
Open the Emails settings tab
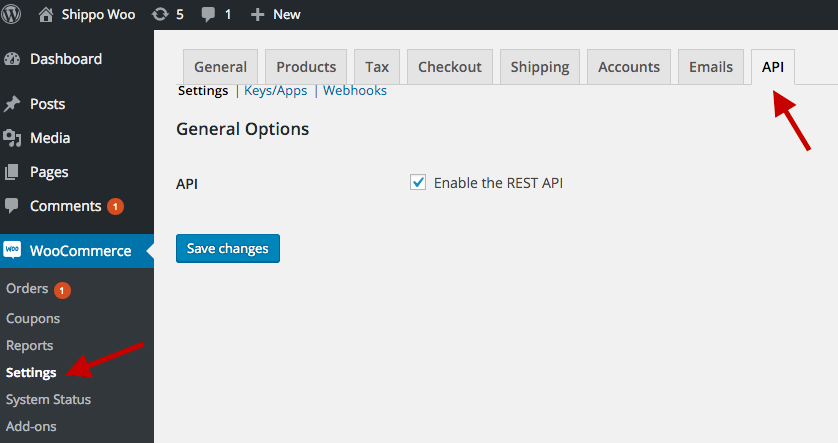point(711,67)
